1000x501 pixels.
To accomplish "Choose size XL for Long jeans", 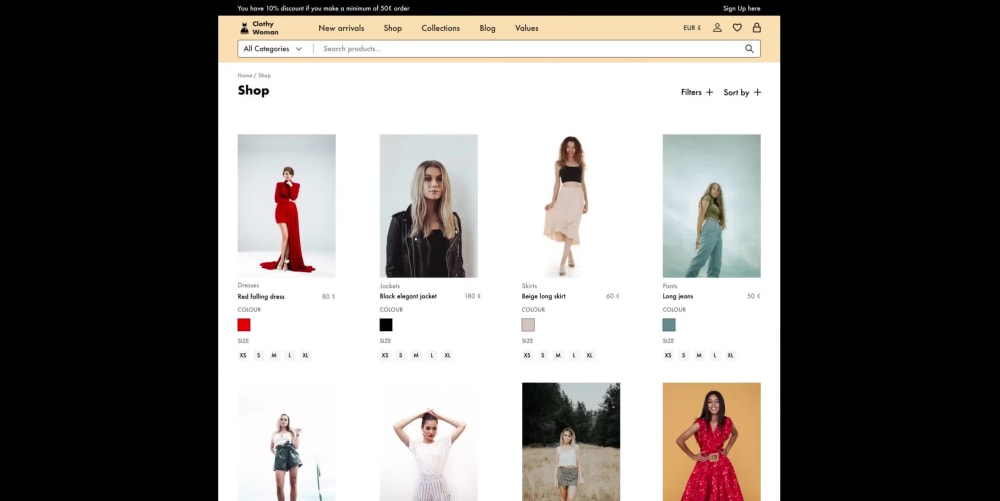I will pos(730,356).
